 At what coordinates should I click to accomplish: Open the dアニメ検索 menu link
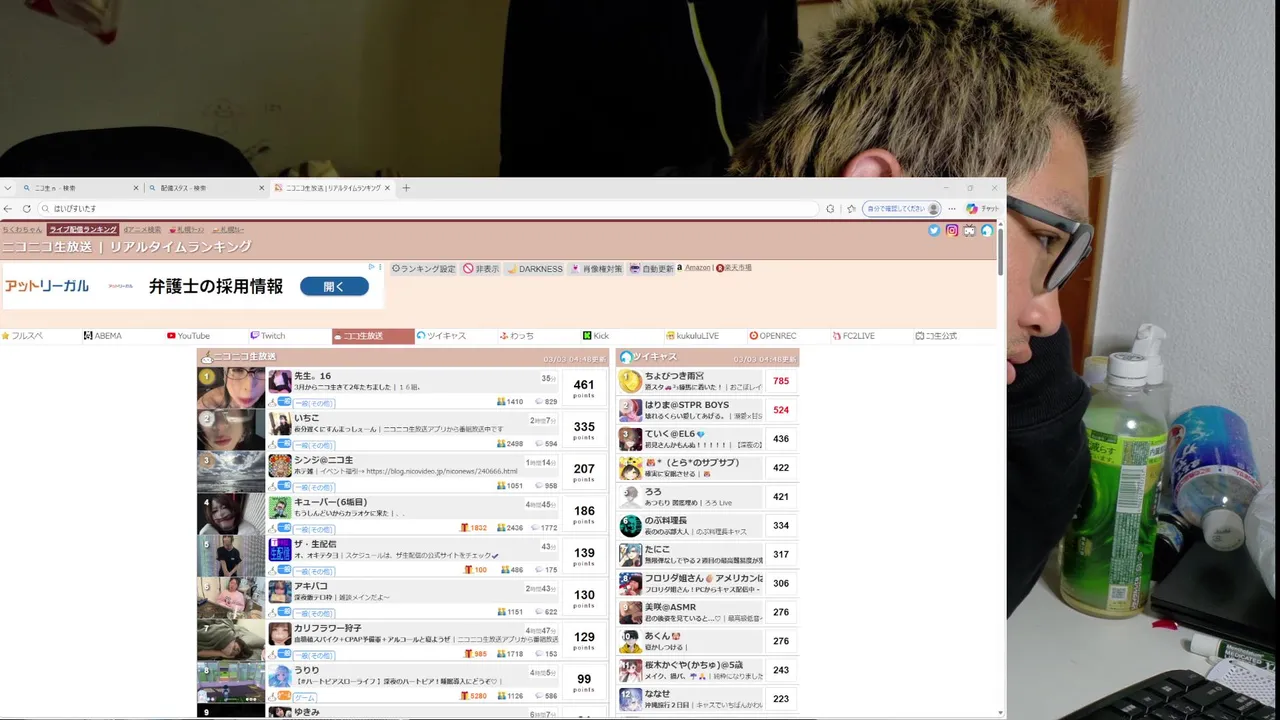[x=142, y=230]
